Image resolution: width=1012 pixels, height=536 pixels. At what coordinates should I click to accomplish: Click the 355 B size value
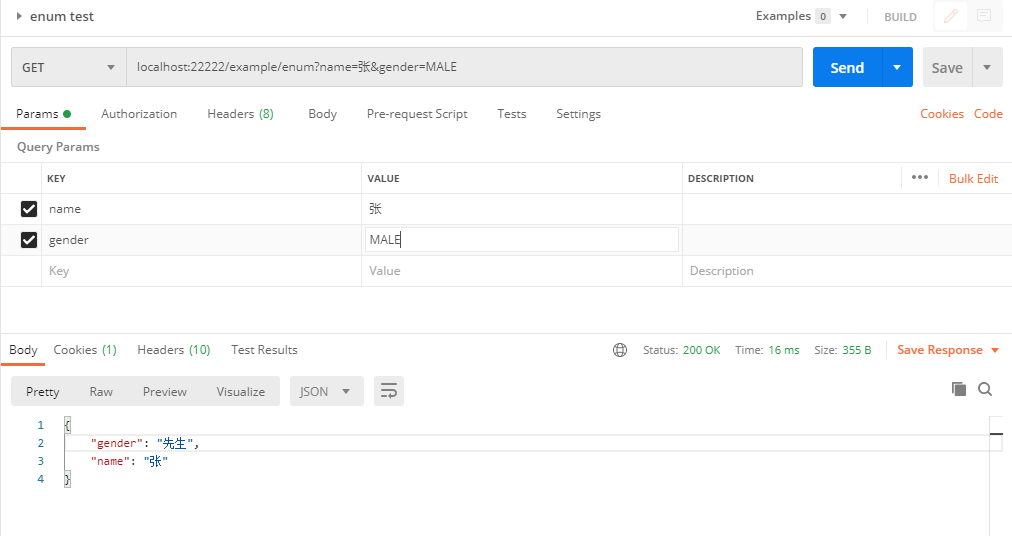pos(856,350)
